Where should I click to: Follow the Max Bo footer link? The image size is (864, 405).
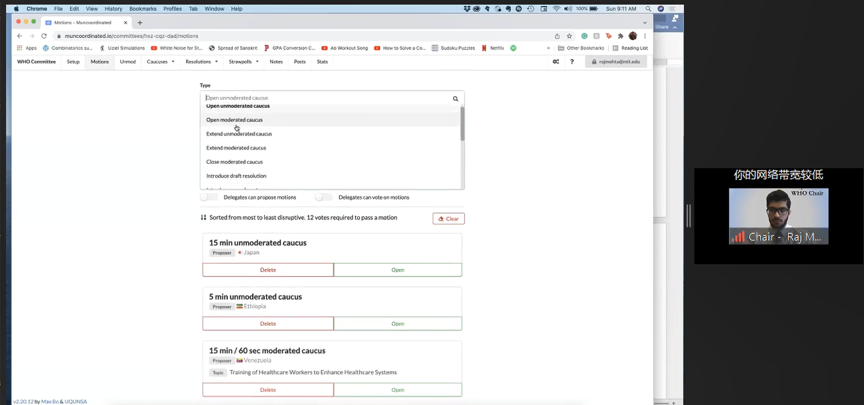pos(48,402)
